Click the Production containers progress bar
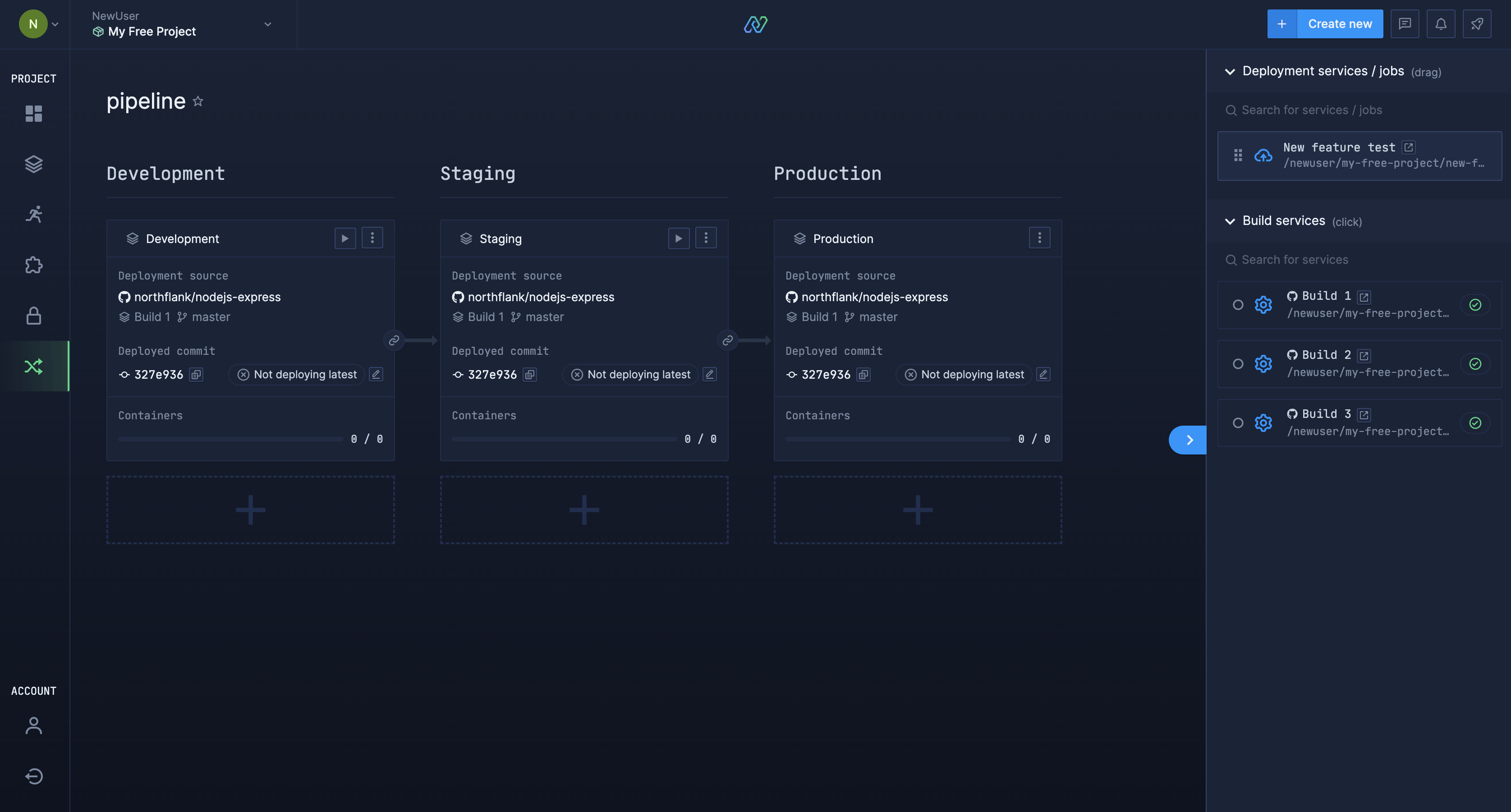Screen dimensions: 1511x812 click(x=898, y=439)
